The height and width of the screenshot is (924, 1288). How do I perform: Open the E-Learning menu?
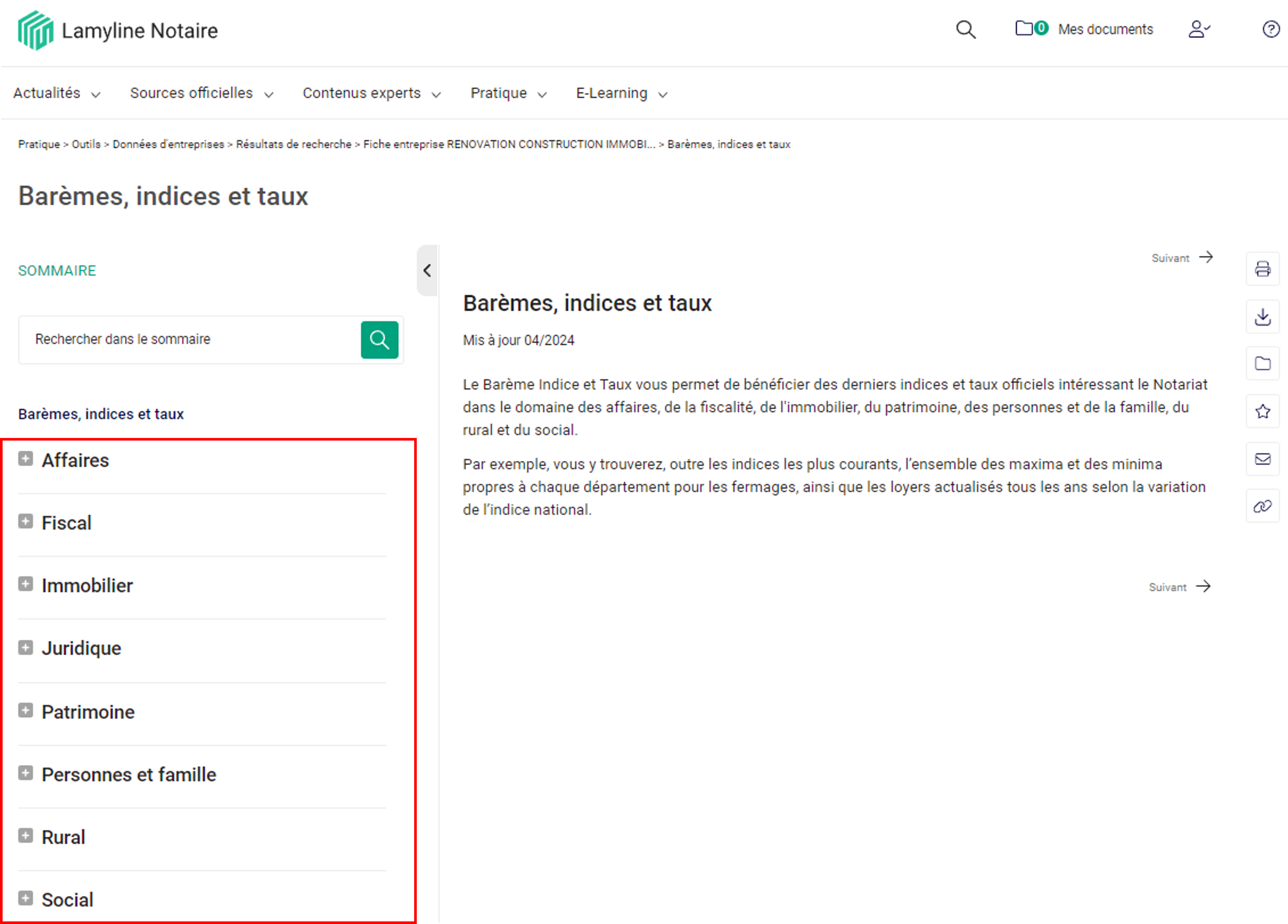tap(621, 93)
